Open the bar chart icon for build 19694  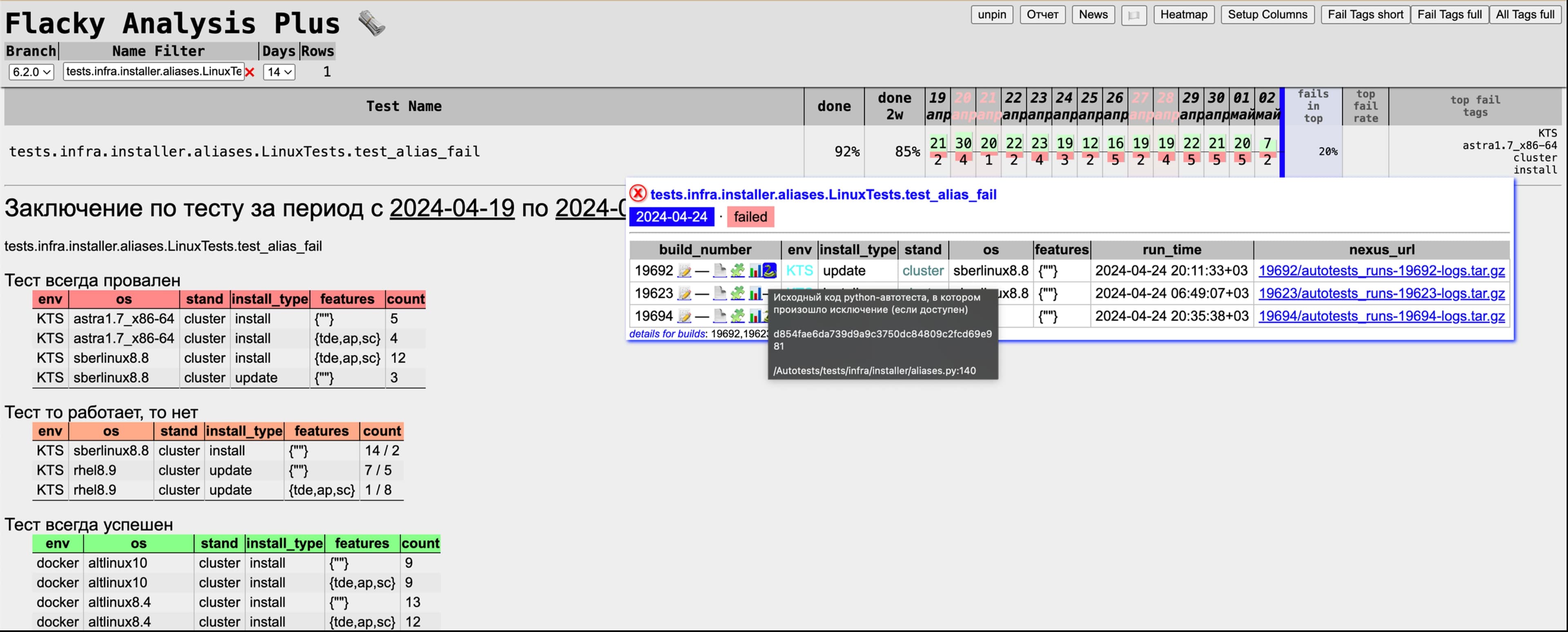pyautogui.click(x=755, y=316)
